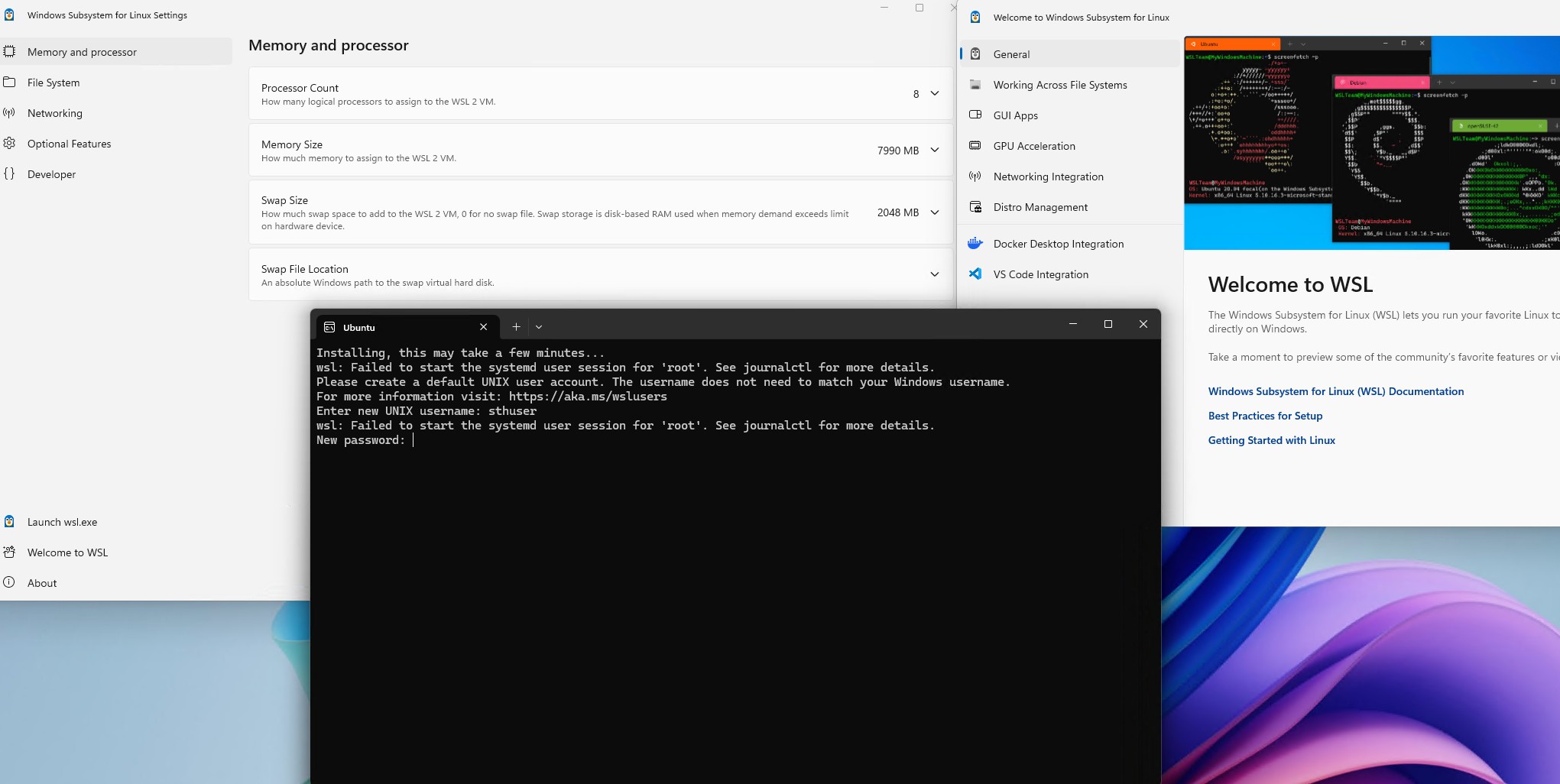Expand the Swap File Location setting

(934, 274)
